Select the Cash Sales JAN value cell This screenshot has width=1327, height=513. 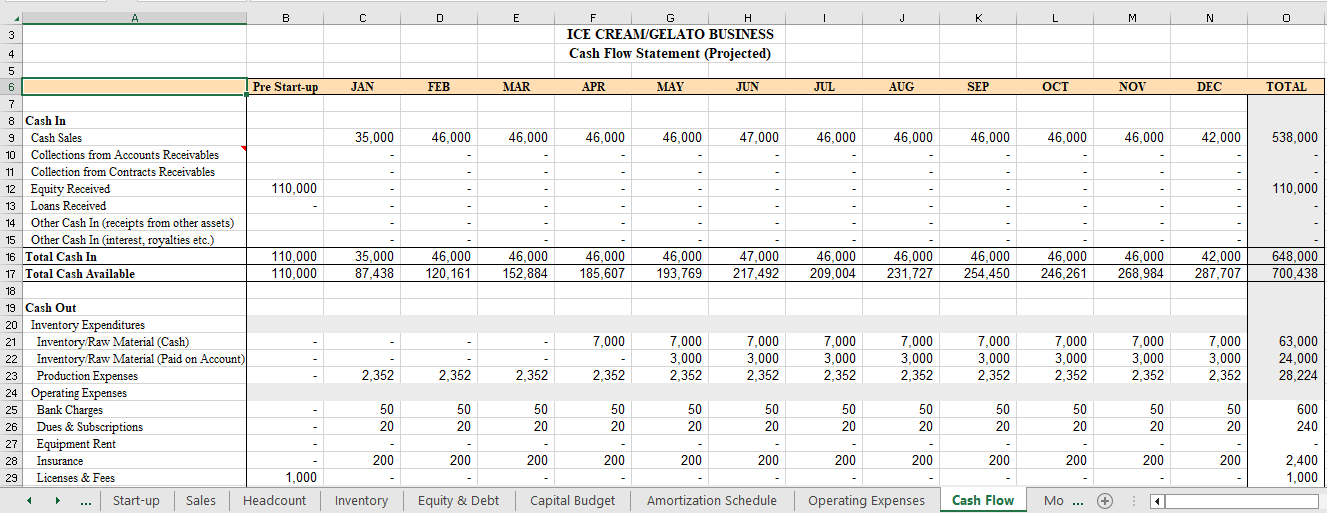[362, 138]
